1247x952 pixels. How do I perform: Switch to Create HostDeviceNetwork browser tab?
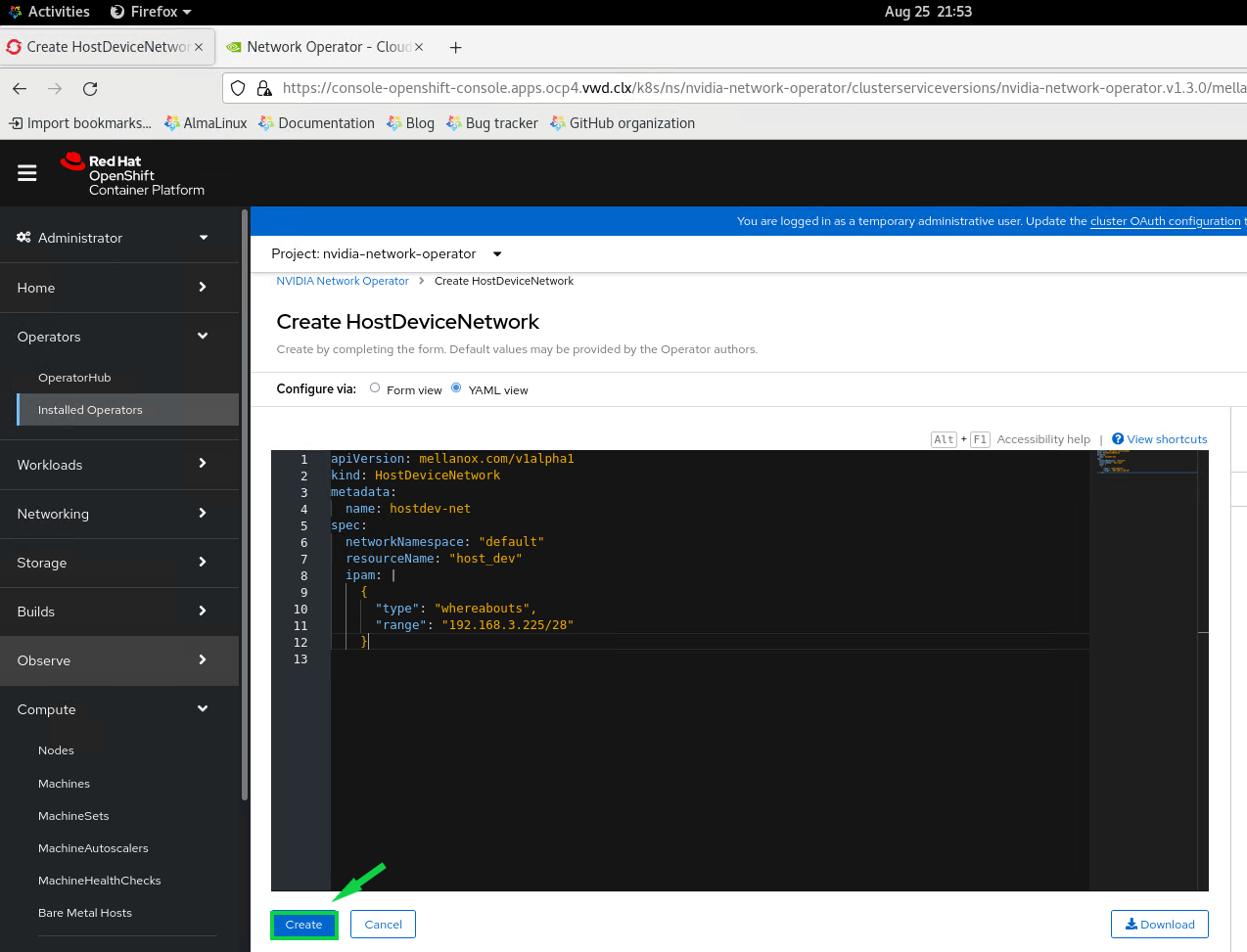coord(108,47)
